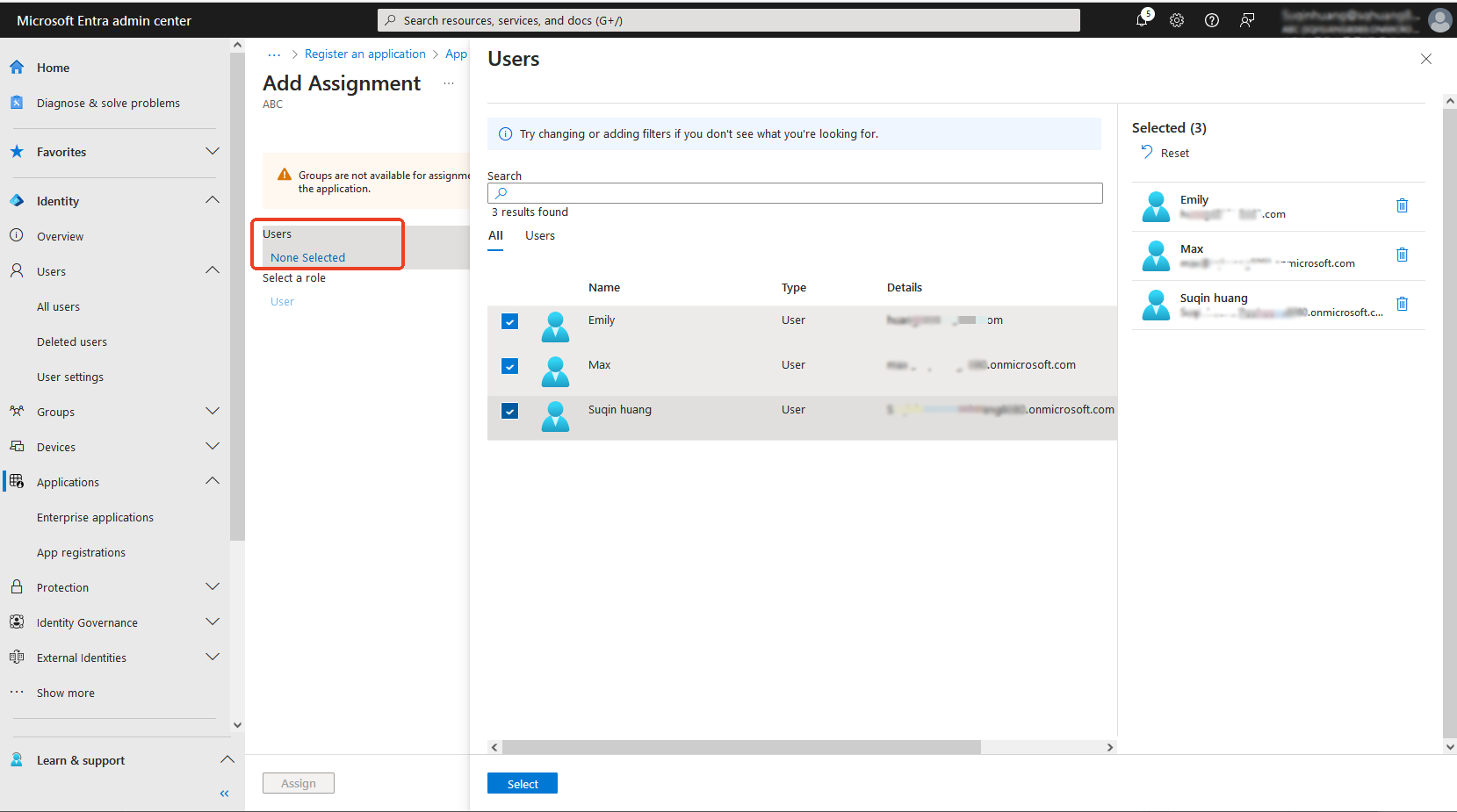Open All users in sidebar
The image size is (1457, 812).
pyautogui.click(x=58, y=306)
